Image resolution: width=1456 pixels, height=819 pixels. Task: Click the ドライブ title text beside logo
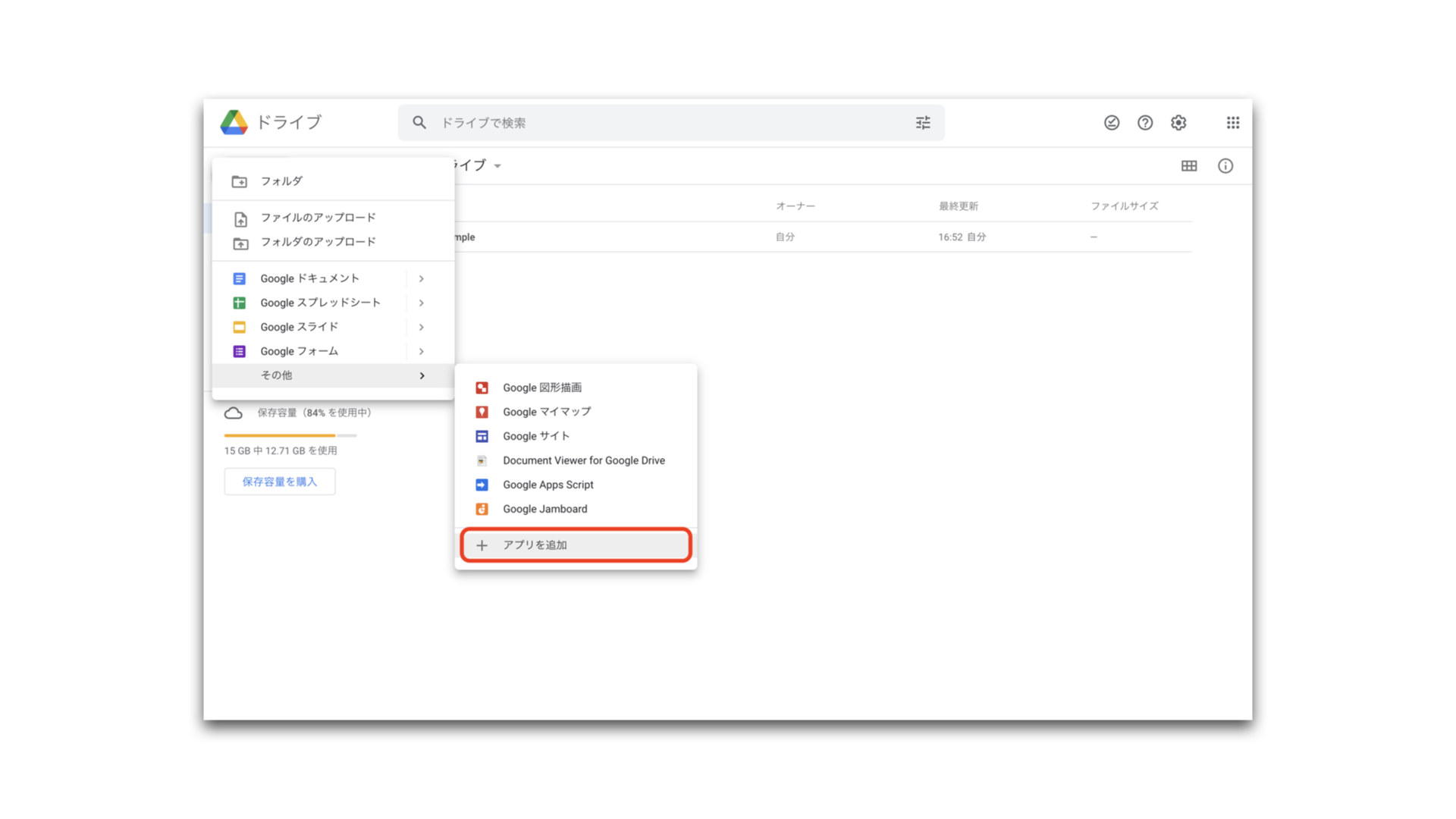point(289,122)
